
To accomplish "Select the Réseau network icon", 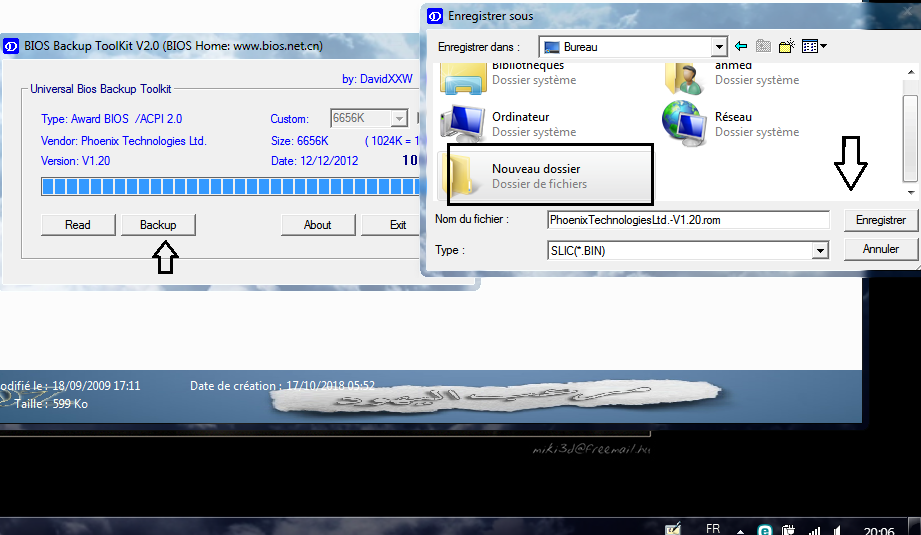I will click(x=684, y=124).
